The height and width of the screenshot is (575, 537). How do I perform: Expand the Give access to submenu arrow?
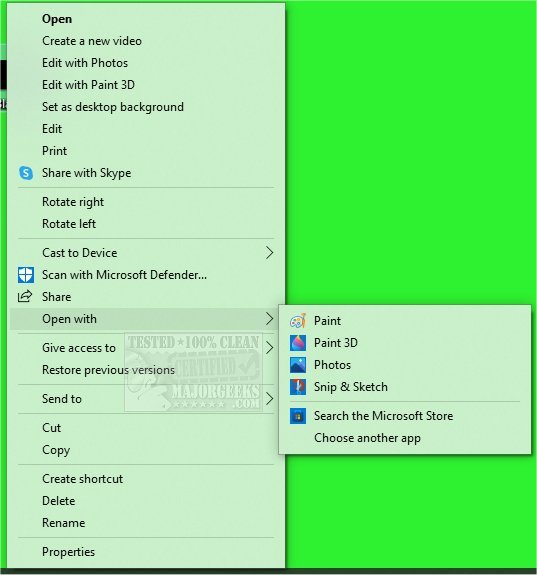(x=270, y=348)
